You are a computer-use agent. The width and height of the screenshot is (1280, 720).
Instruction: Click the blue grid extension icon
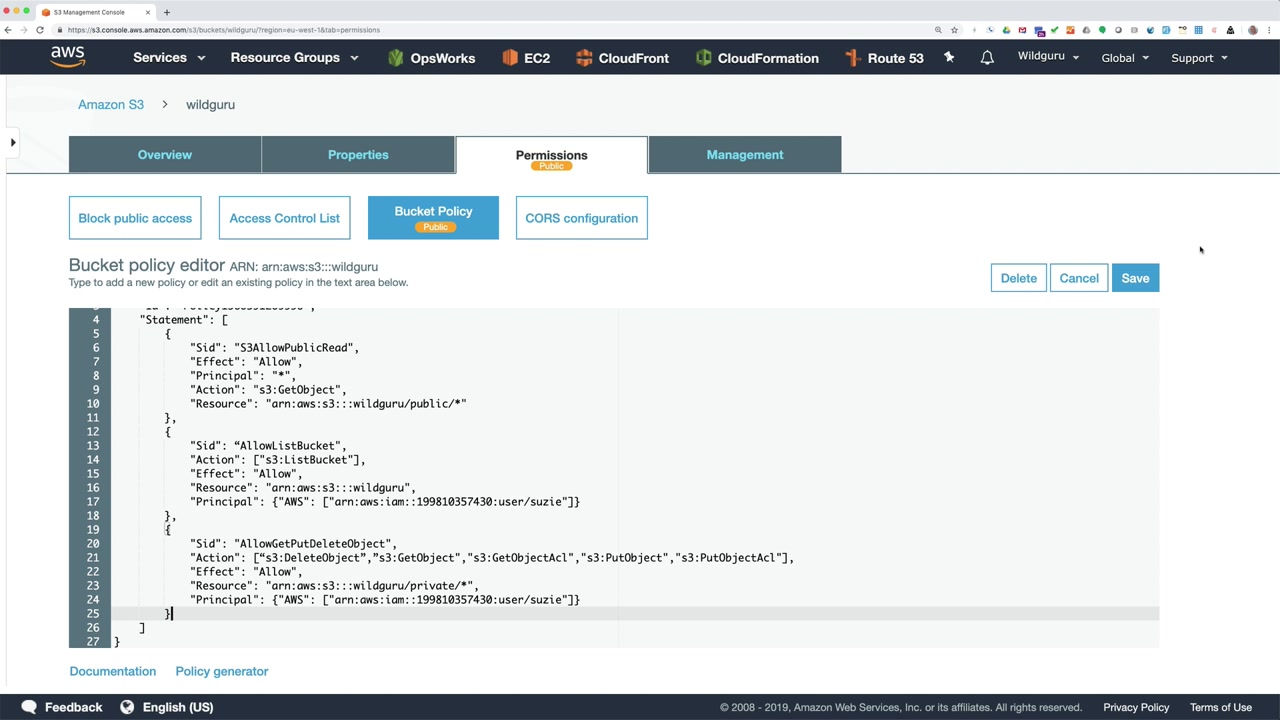coord(1198,30)
